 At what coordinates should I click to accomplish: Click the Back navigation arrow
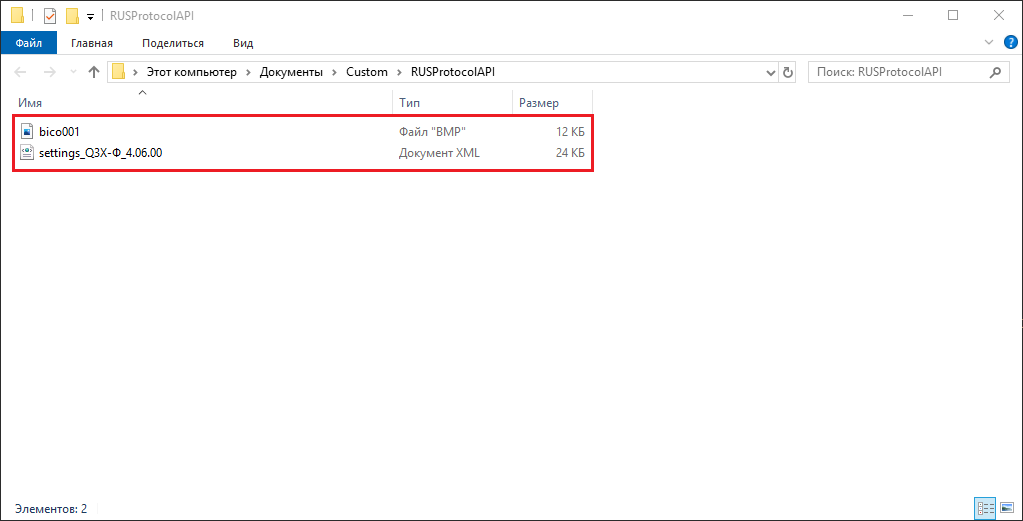(x=20, y=72)
